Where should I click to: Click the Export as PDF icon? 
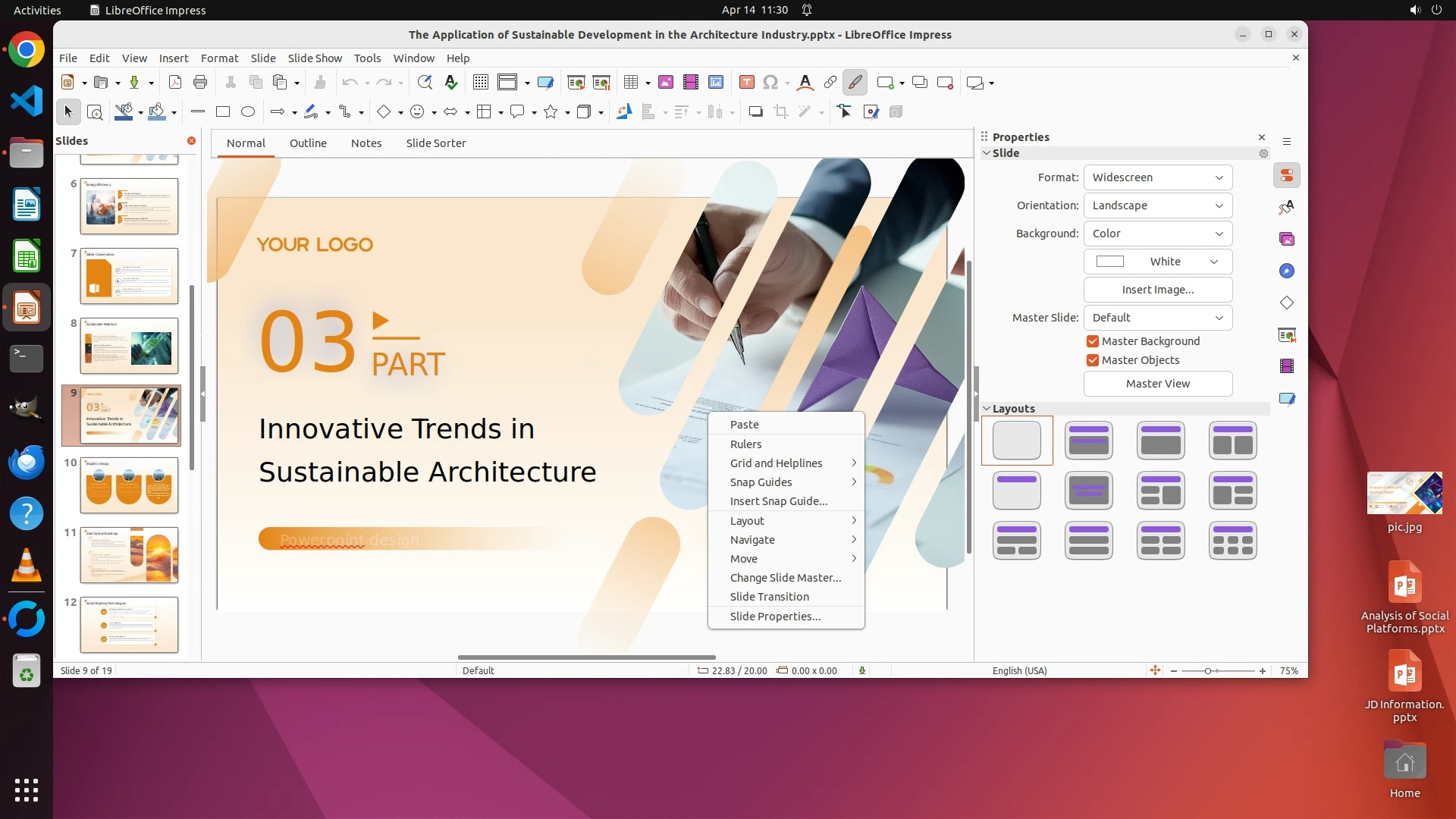coord(174,83)
